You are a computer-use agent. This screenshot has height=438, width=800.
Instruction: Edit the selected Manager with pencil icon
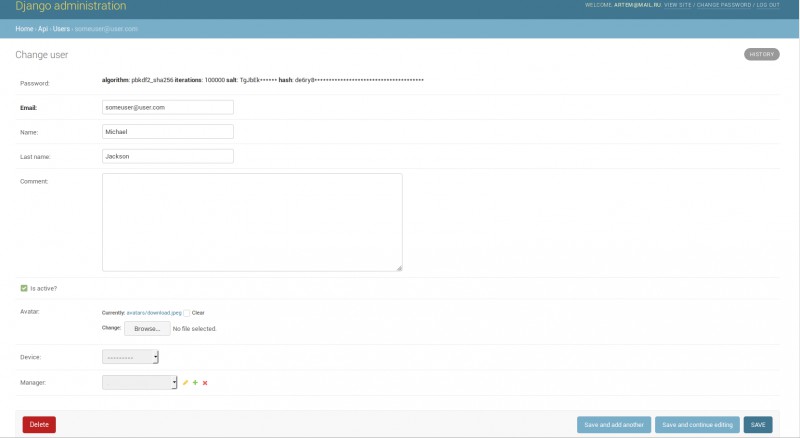(x=185, y=382)
